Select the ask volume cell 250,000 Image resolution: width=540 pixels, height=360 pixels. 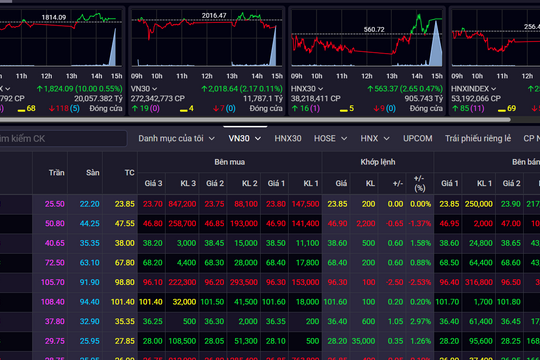pyautogui.click(x=479, y=204)
